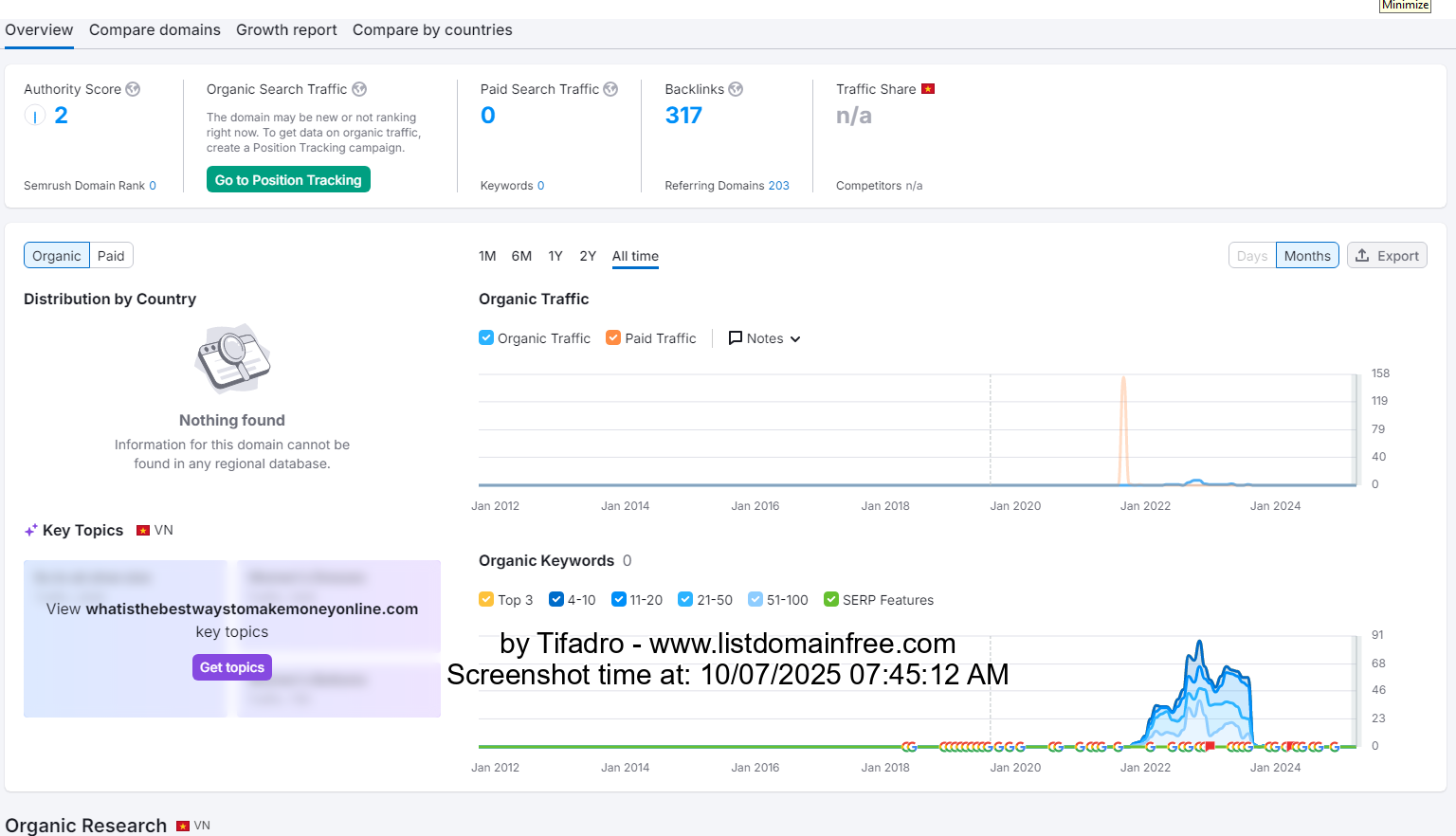The width and height of the screenshot is (1456, 836).
Task: Select the Organic toggle tab
Action: (x=57, y=256)
